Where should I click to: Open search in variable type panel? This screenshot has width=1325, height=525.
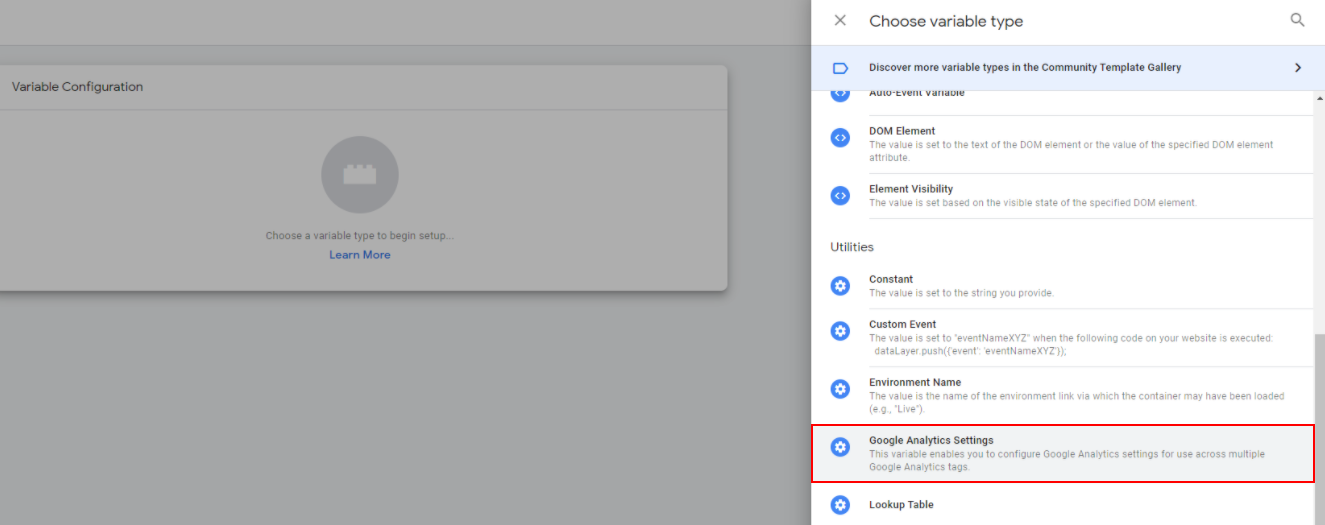tap(1297, 20)
